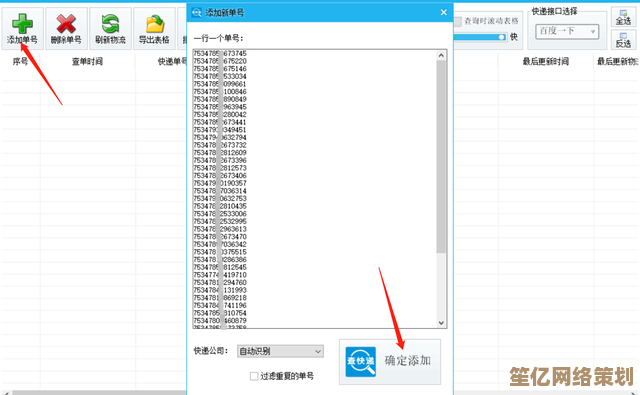Export table with 导出表格 folder icon
This screenshot has width=640, height=395.
click(154, 24)
